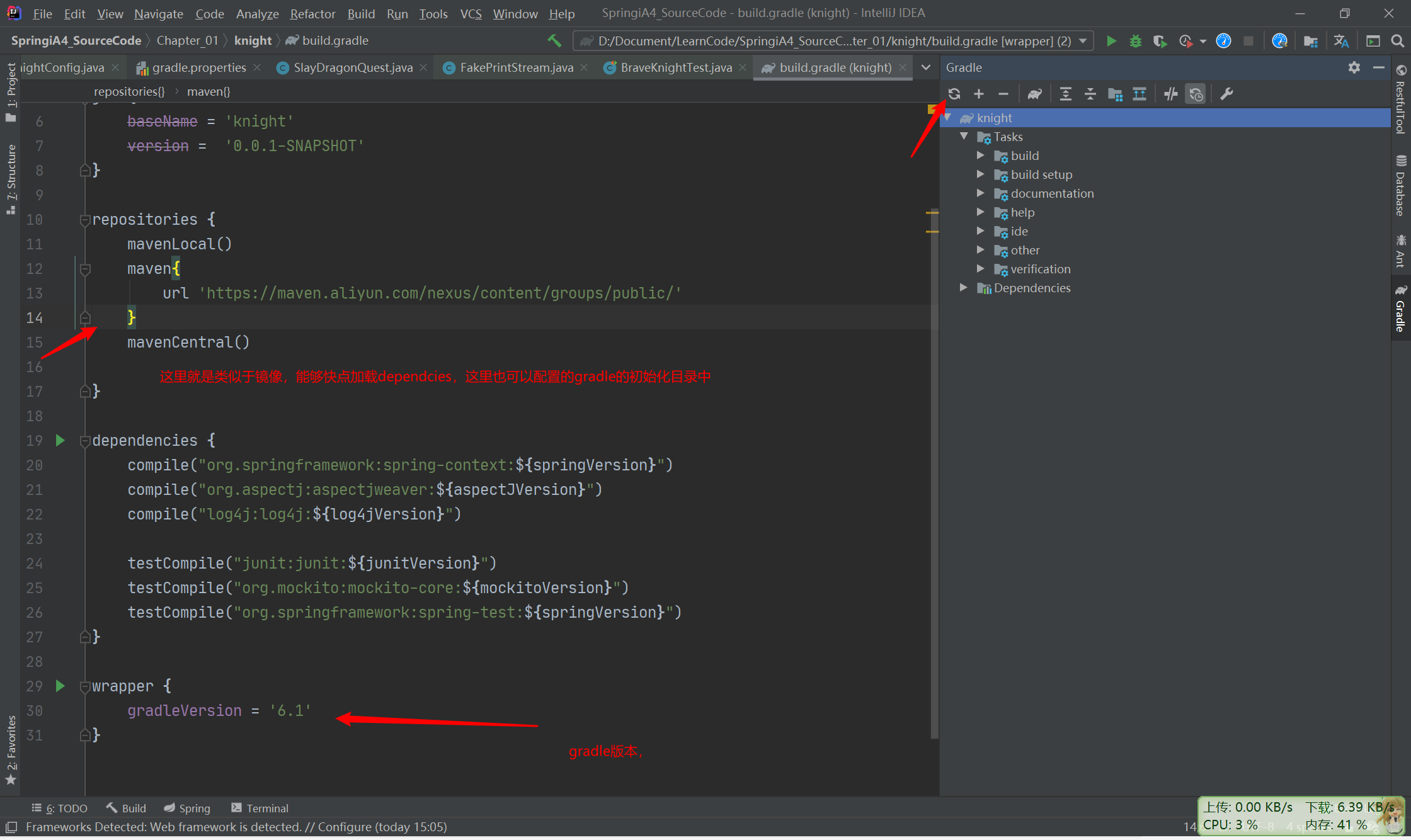This screenshot has height=840, width=1411.
Task: Build project with hammer icon
Action: pyautogui.click(x=554, y=41)
